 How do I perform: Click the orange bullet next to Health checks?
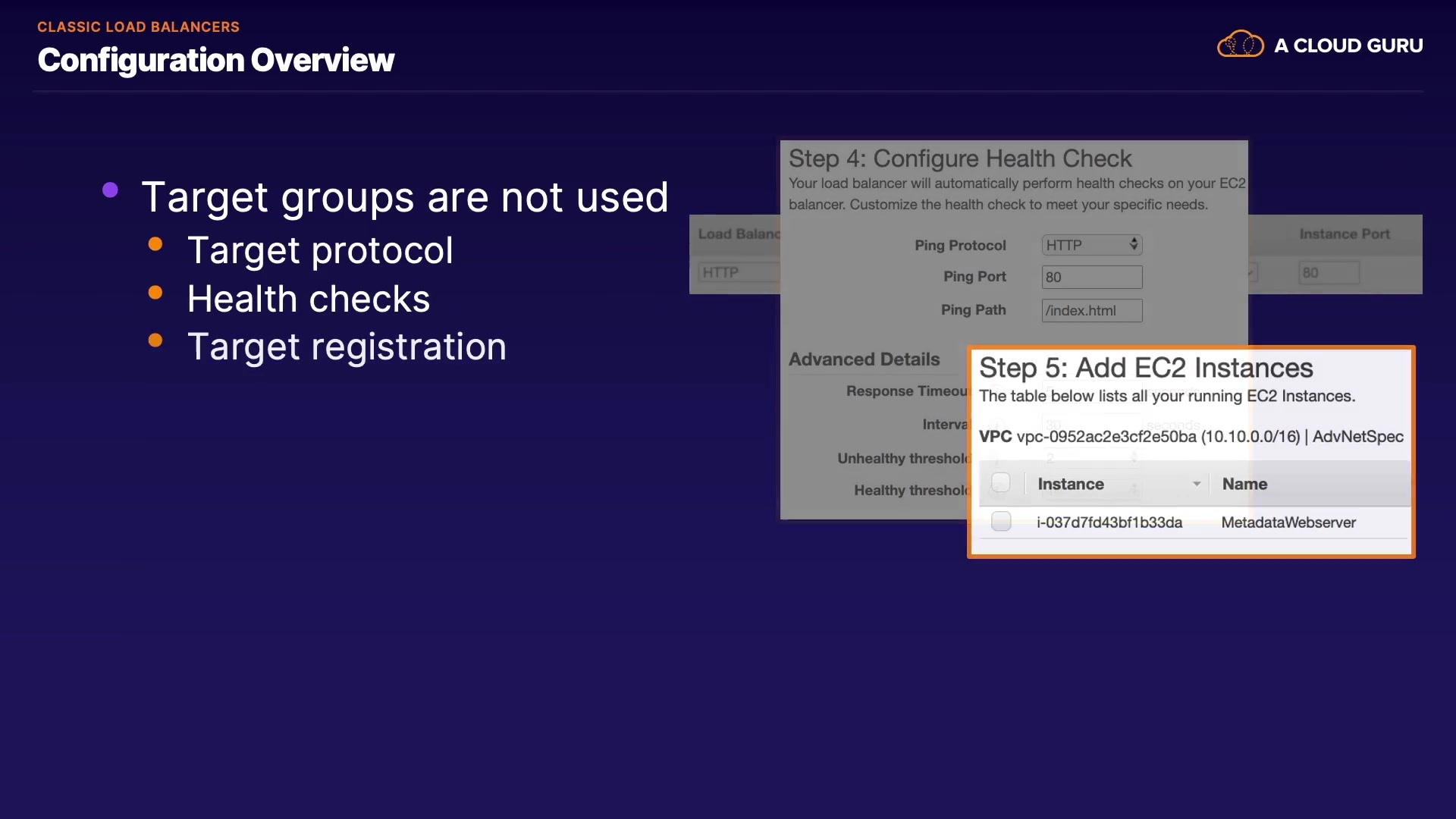[x=155, y=293]
